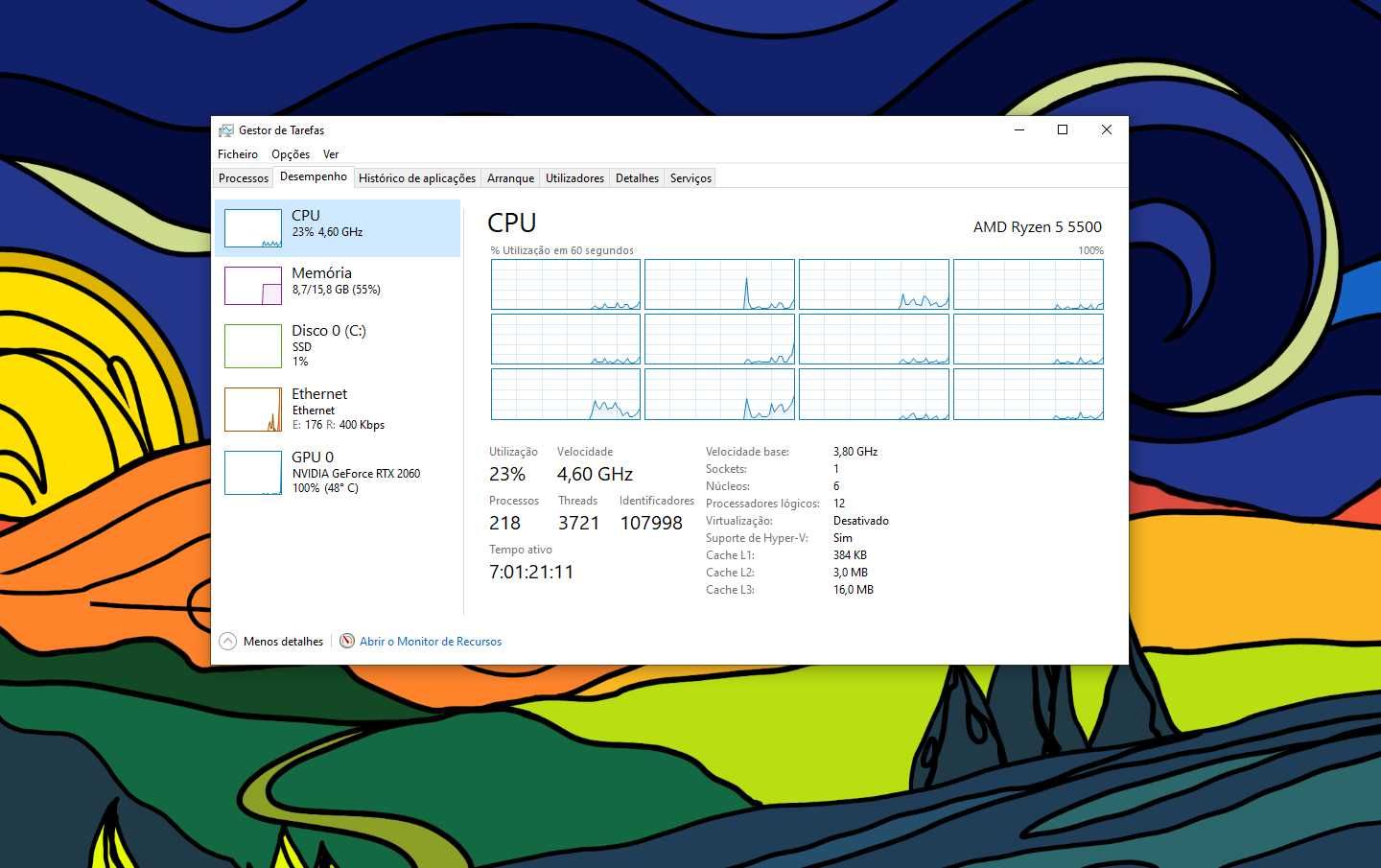Click the GPU 0 mini graph thumbnail
Image resolution: width=1381 pixels, height=868 pixels.
click(253, 473)
